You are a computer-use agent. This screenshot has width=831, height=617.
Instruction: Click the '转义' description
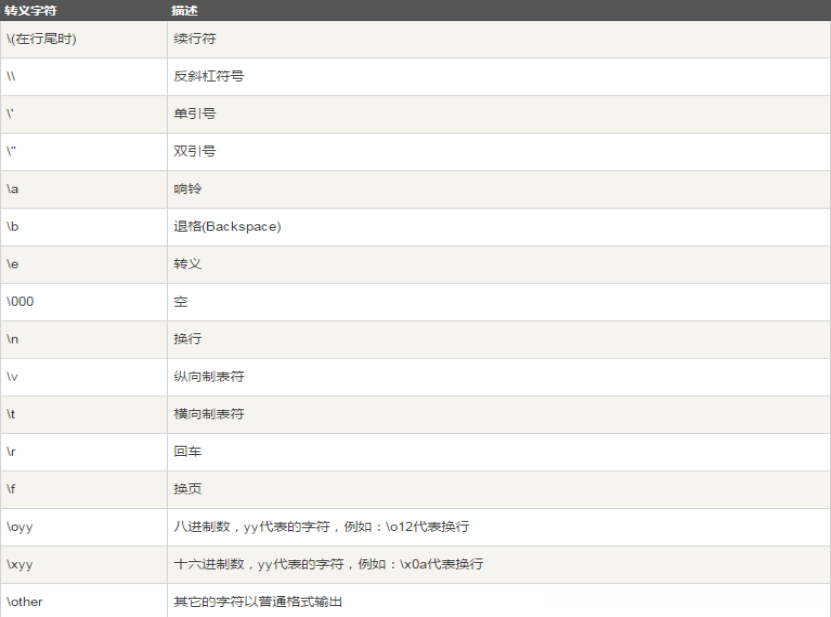(x=188, y=264)
